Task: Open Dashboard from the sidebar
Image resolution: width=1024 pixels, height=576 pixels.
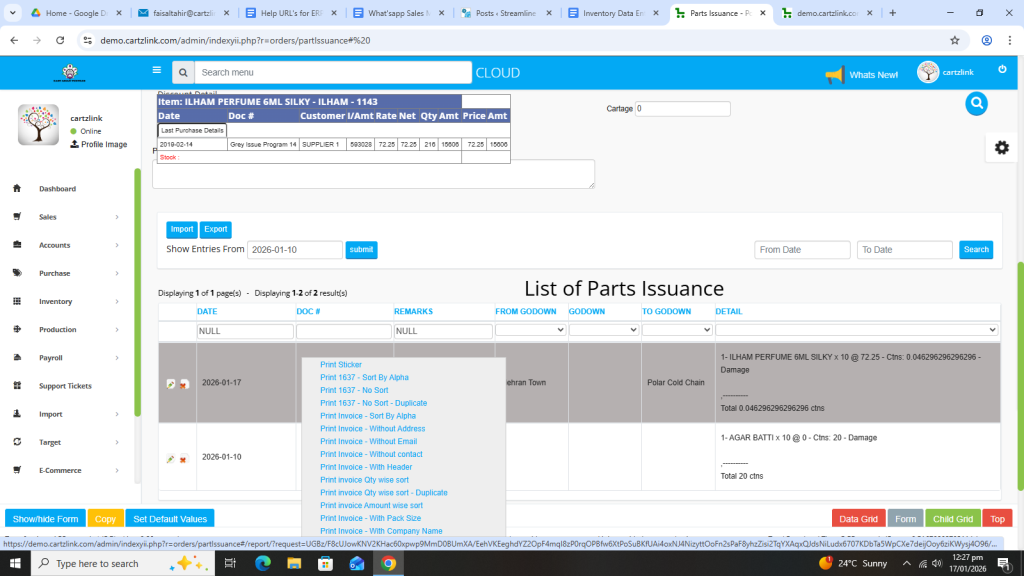Action: point(57,189)
